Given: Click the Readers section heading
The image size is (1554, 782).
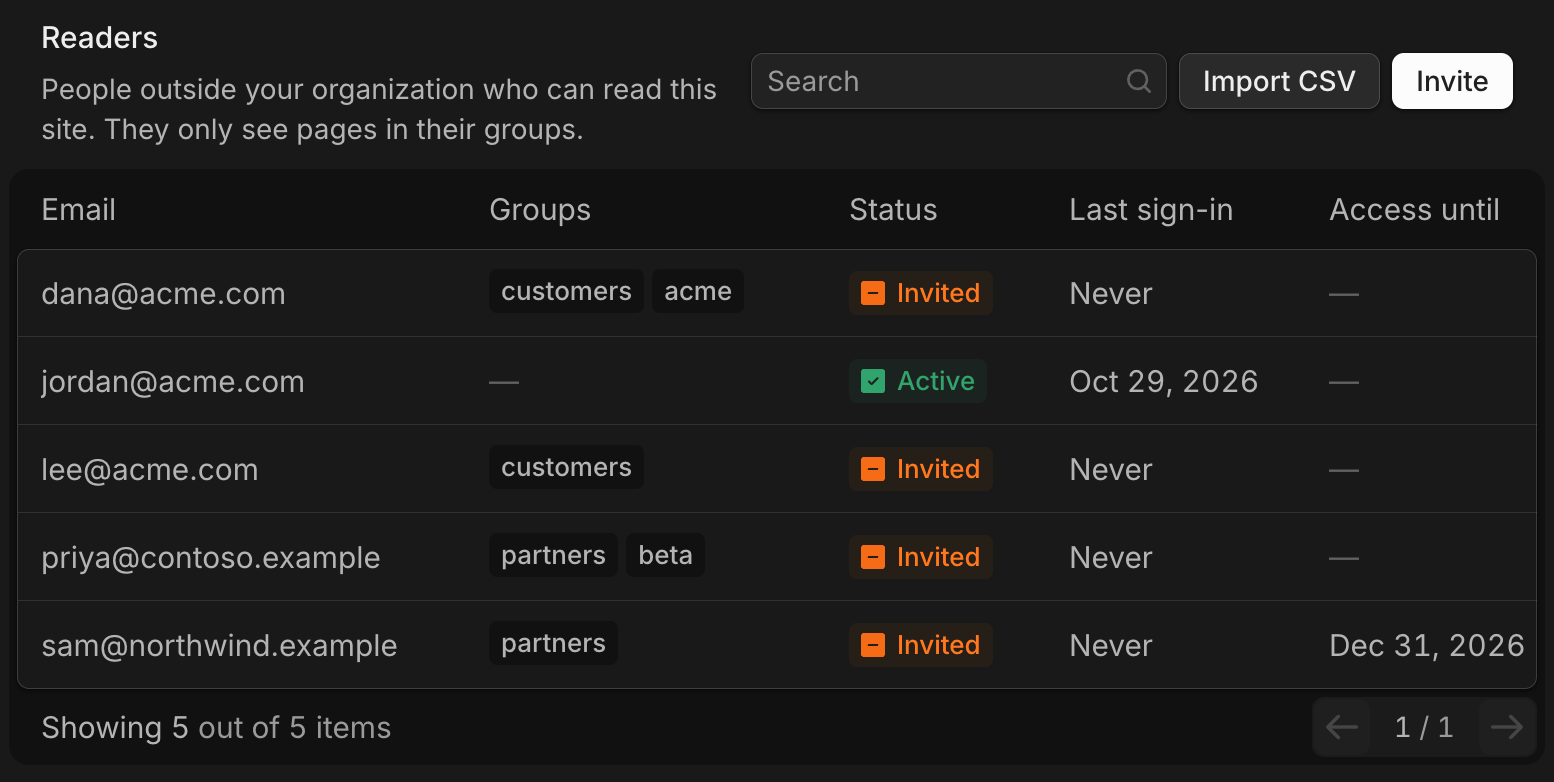Looking at the screenshot, I should (100, 38).
